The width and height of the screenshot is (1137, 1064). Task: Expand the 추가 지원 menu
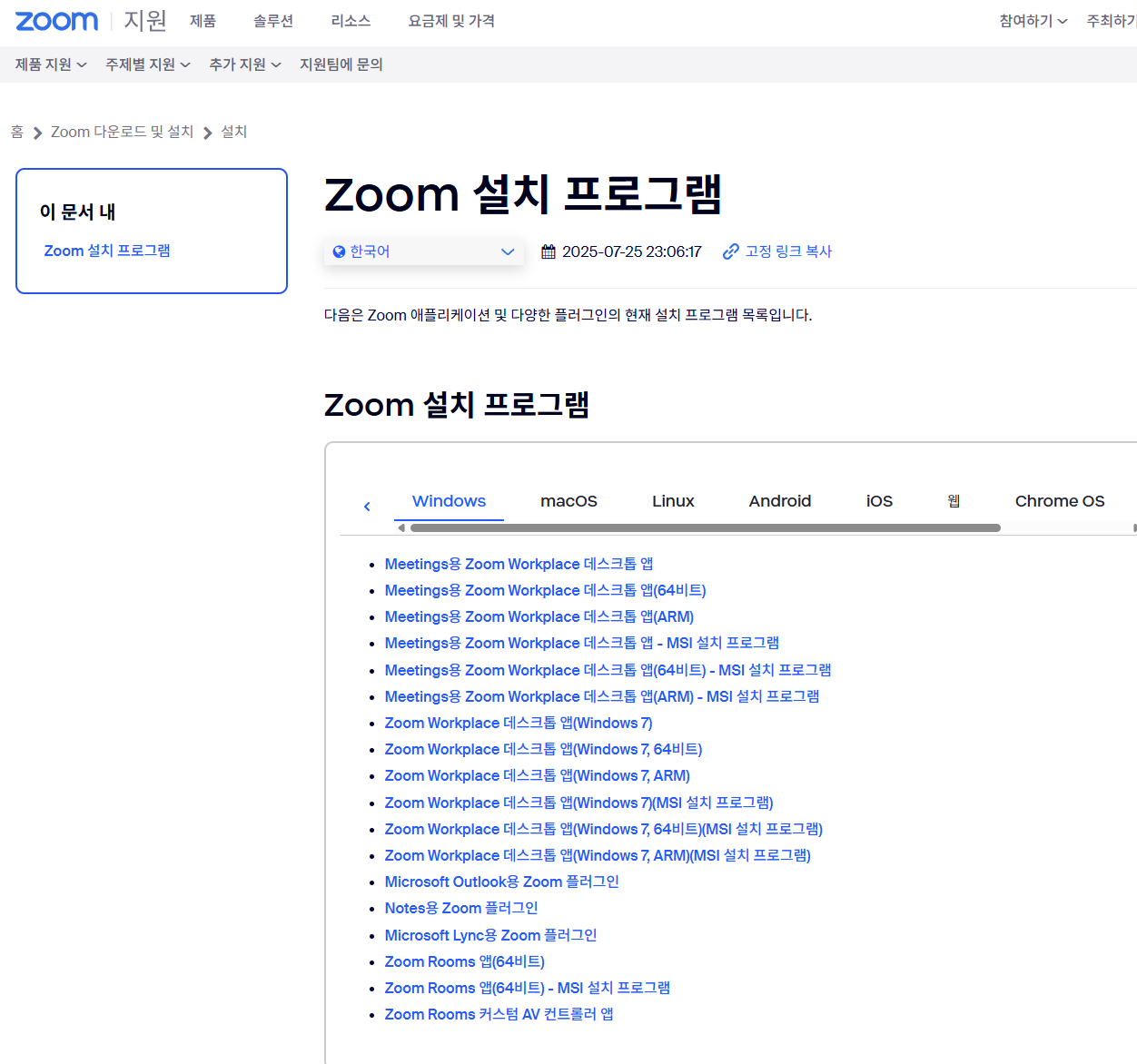click(x=245, y=64)
